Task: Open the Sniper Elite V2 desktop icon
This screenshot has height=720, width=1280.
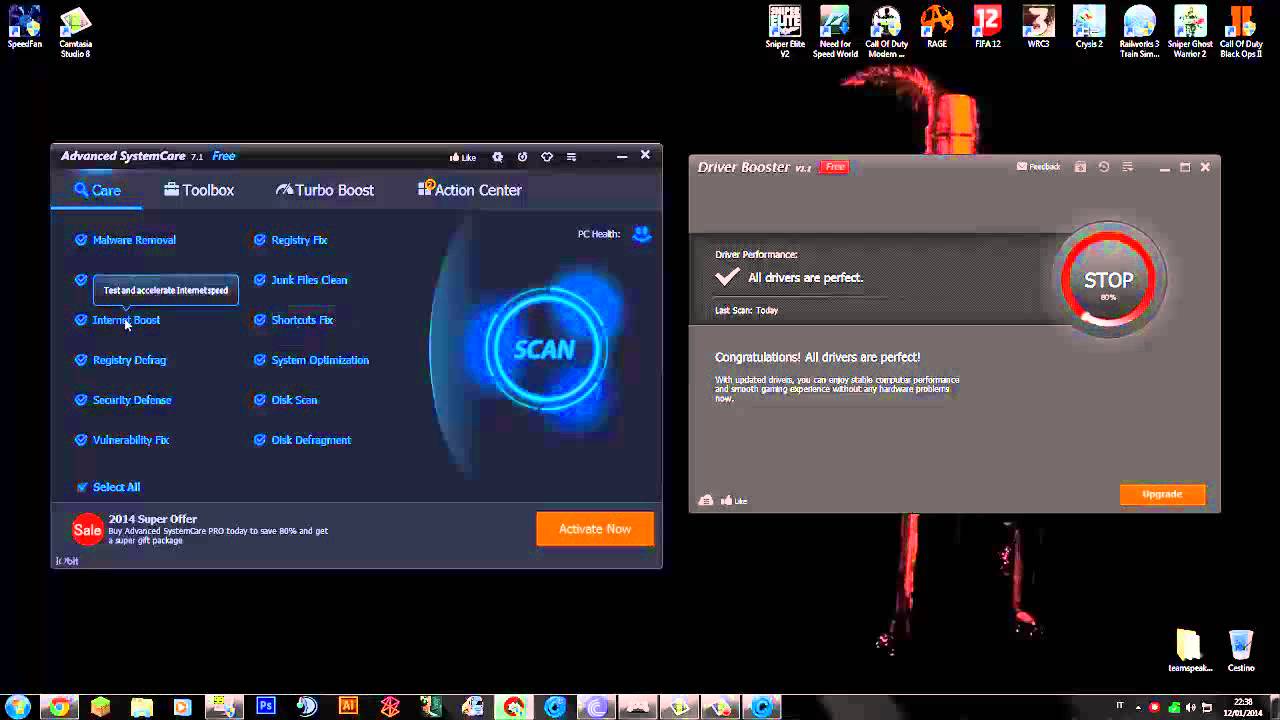Action: (785, 32)
